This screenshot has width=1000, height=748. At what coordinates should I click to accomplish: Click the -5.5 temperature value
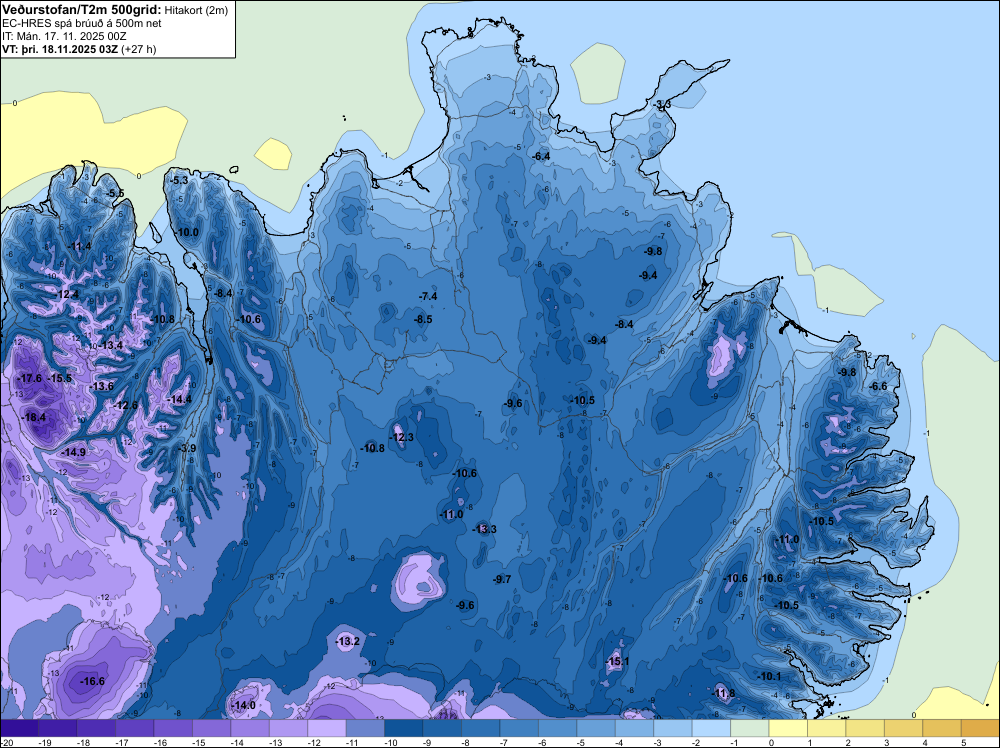point(115,194)
